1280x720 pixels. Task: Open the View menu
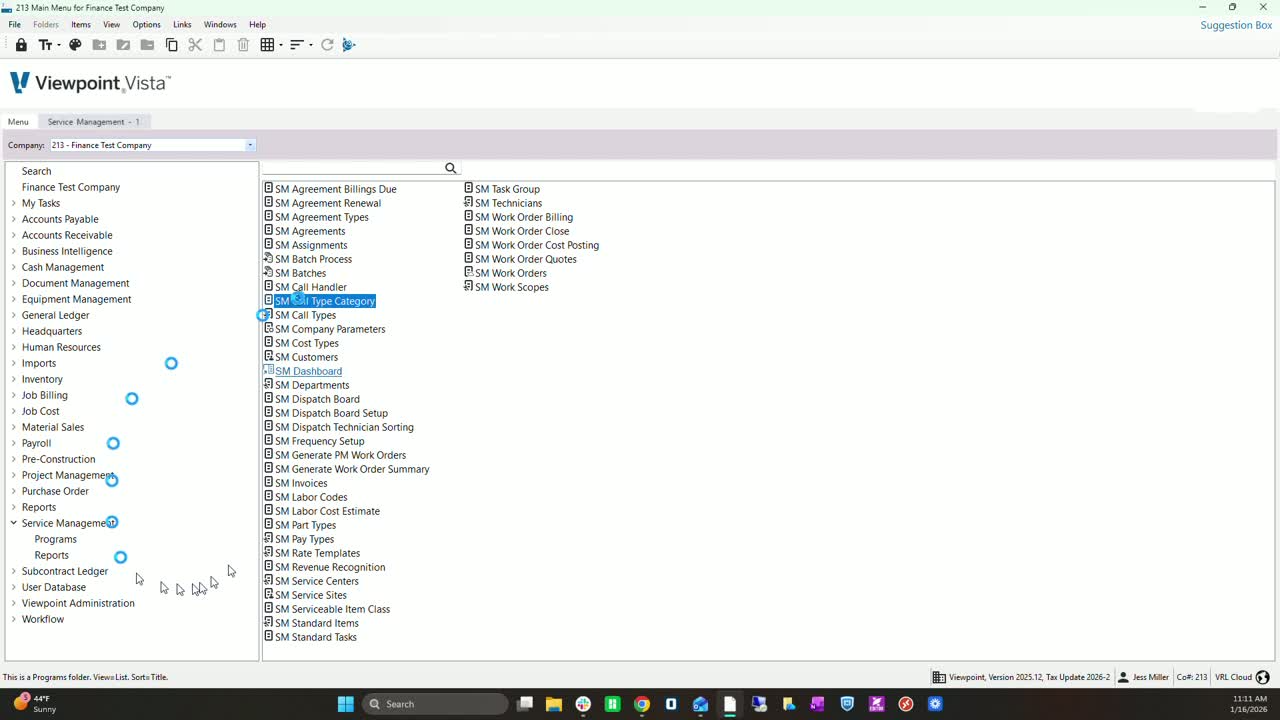111,24
